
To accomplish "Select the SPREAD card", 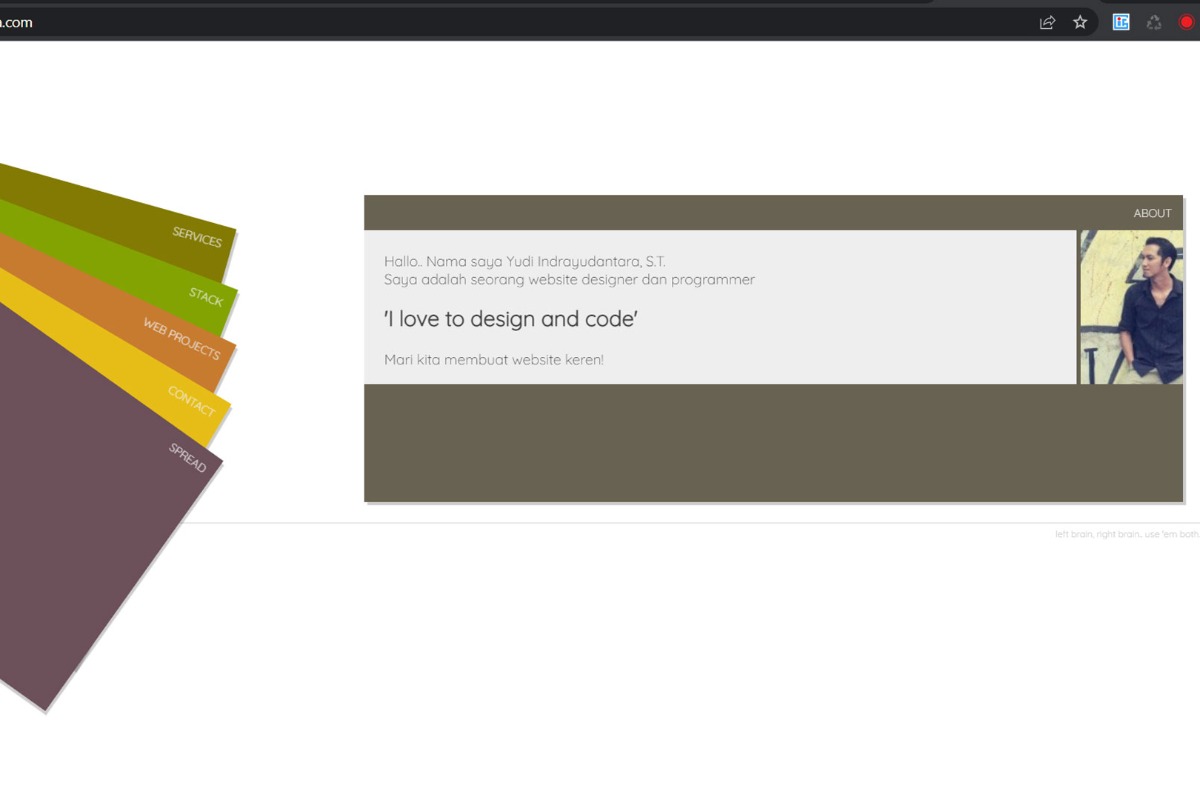I will click(187, 457).
